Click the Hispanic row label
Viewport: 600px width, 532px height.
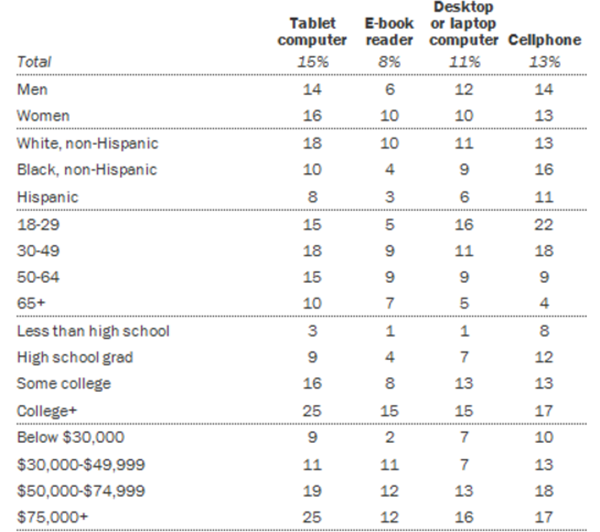pos(47,197)
